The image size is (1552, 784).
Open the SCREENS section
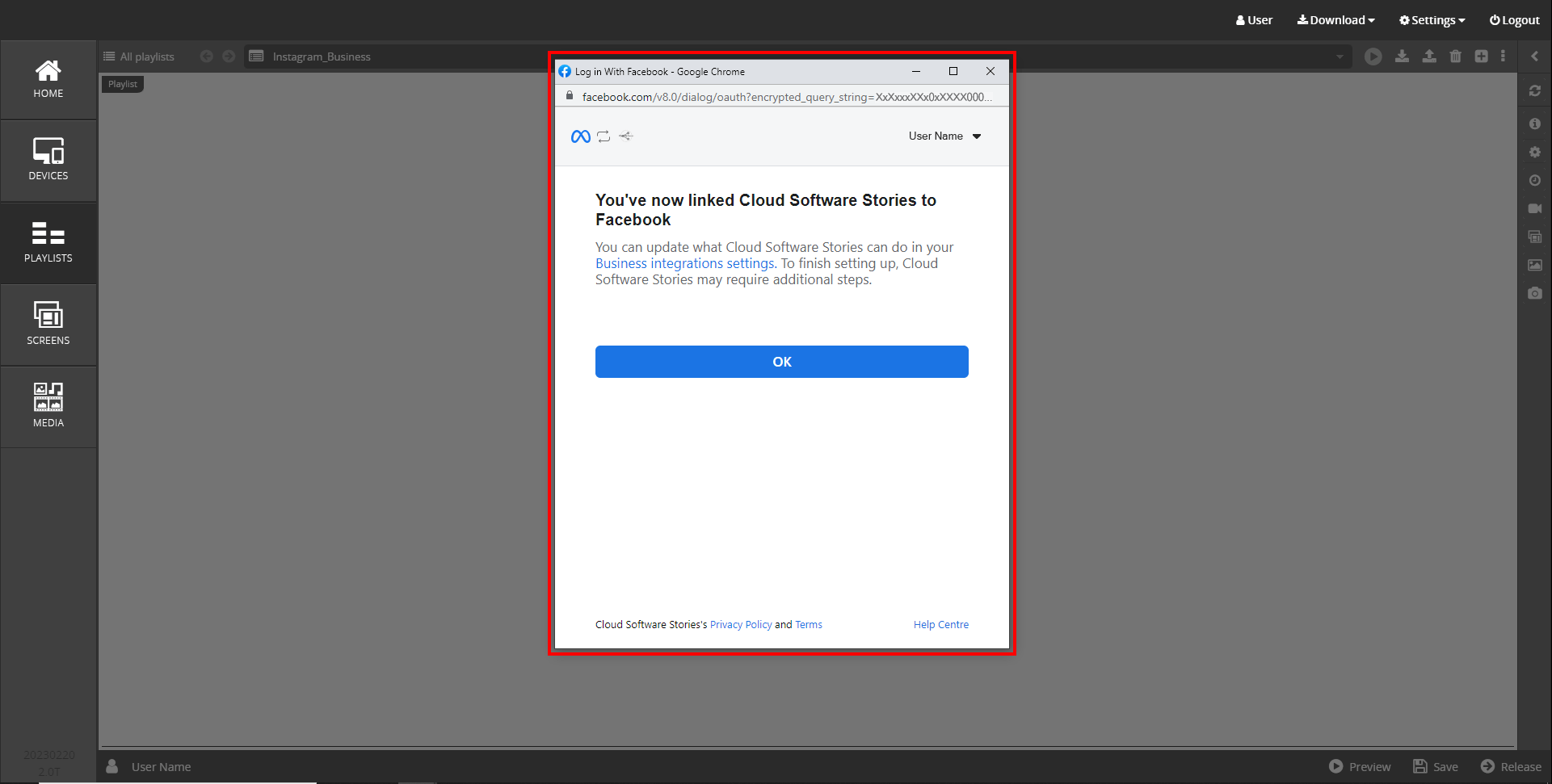click(x=48, y=325)
